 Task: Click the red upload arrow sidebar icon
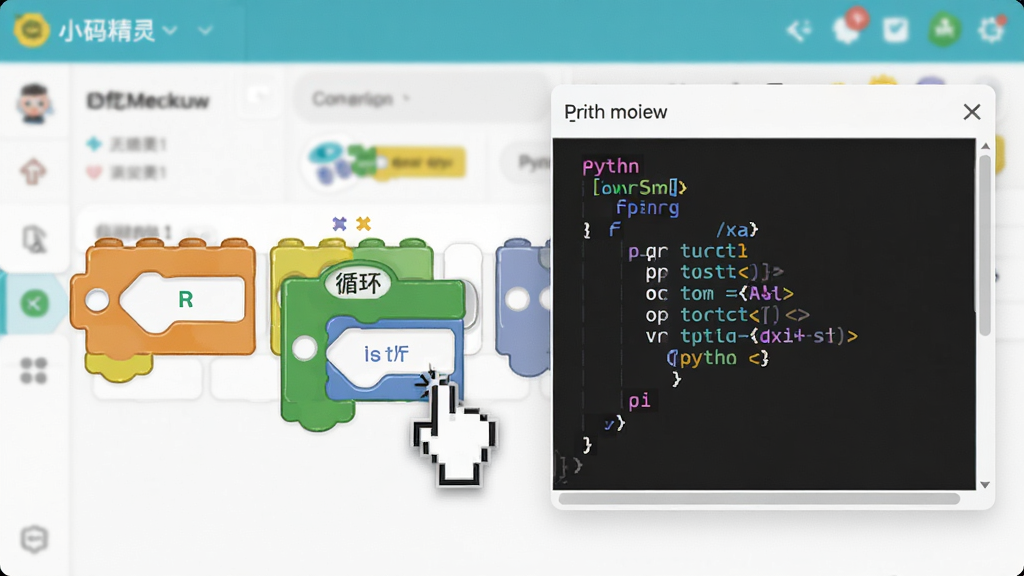point(33,172)
